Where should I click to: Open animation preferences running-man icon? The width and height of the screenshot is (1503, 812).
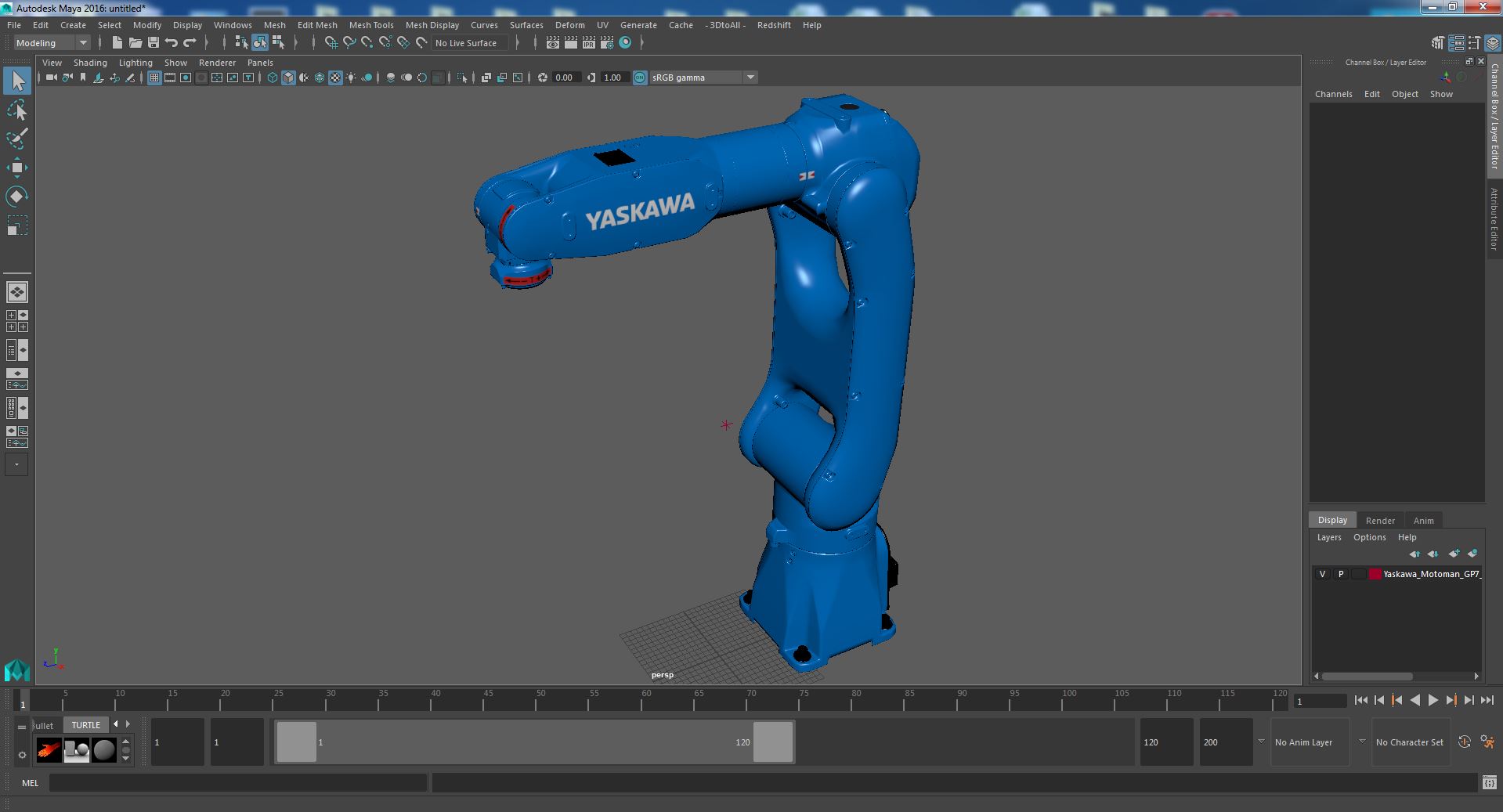point(1487,742)
